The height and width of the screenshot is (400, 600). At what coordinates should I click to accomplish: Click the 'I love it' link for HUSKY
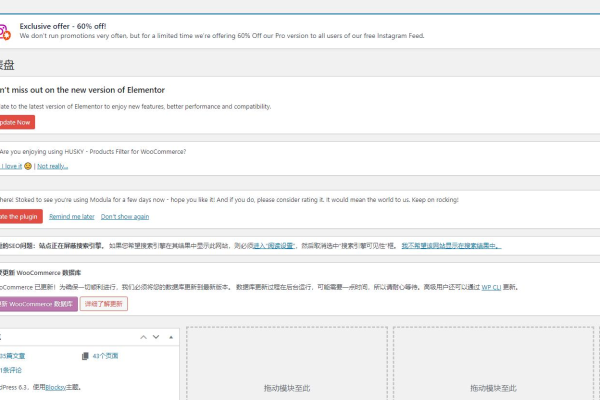(11, 166)
